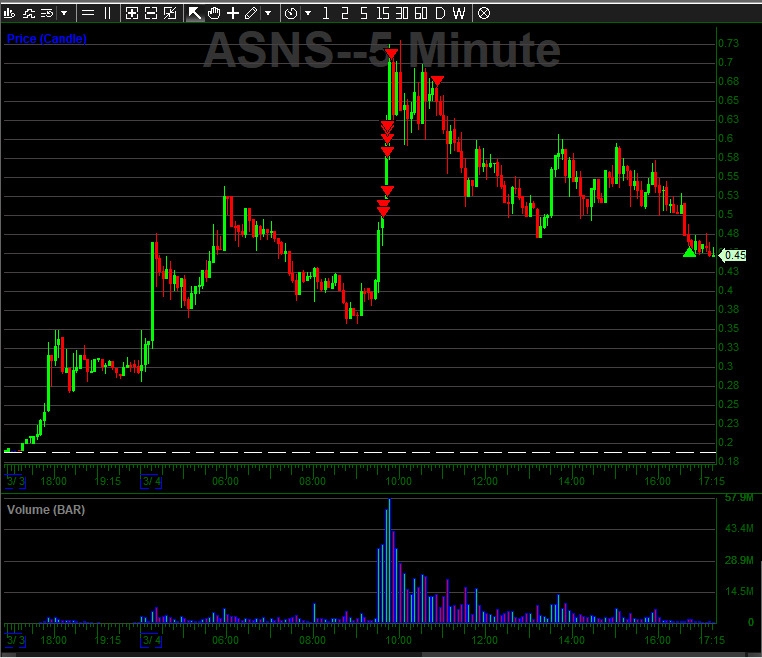Viewport: 762px width, 658px height.
Task: Click the 3/4 date marker on price axis
Action: click(x=151, y=482)
